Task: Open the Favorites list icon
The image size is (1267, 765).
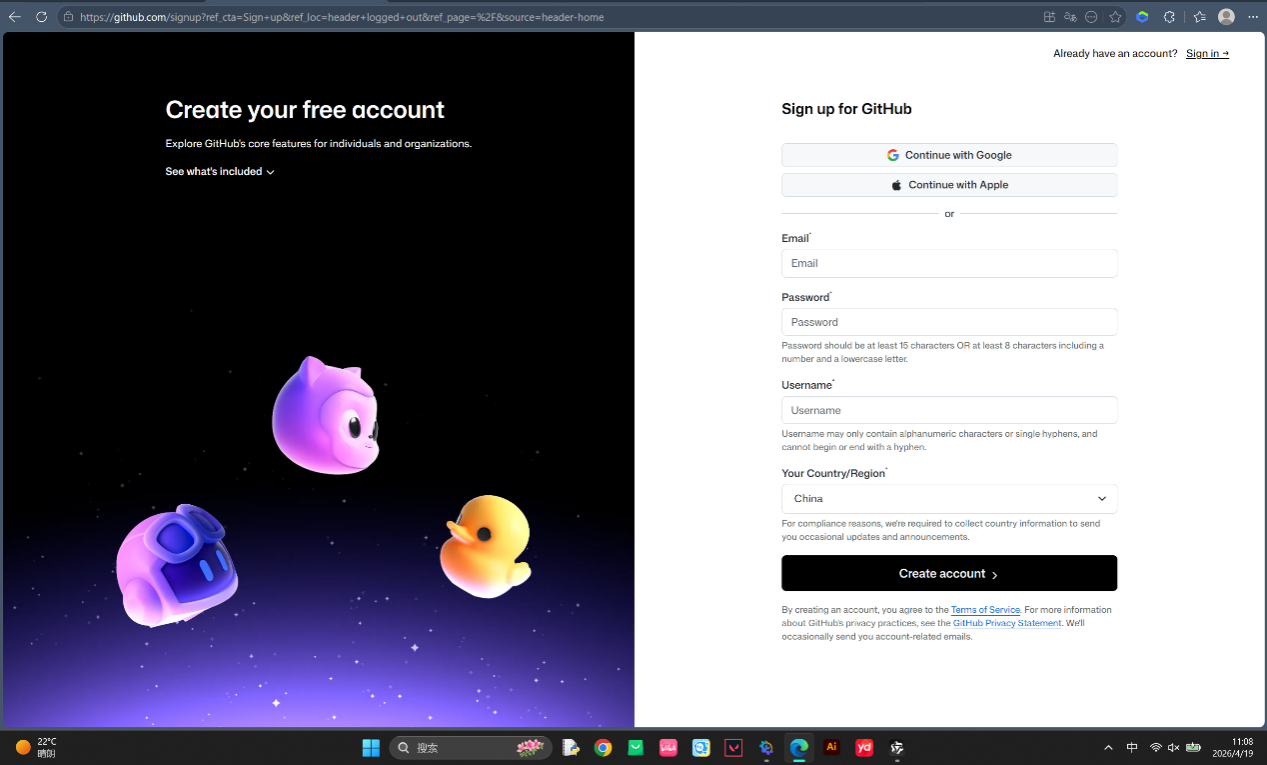Action: tap(1200, 17)
